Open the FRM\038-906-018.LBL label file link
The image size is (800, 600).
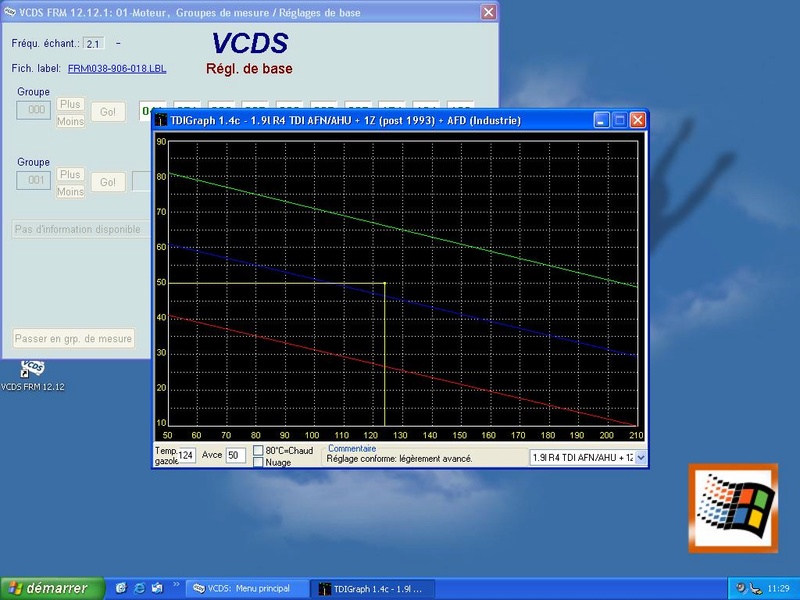pos(117,69)
